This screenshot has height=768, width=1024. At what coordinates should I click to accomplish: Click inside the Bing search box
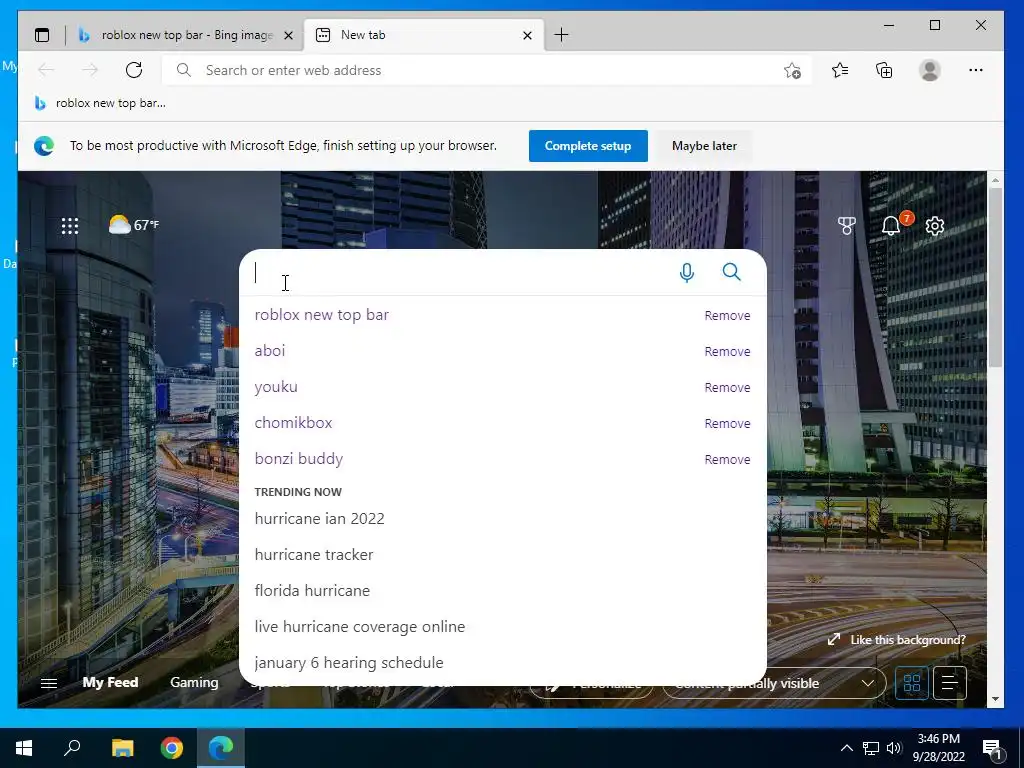click(457, 272)
